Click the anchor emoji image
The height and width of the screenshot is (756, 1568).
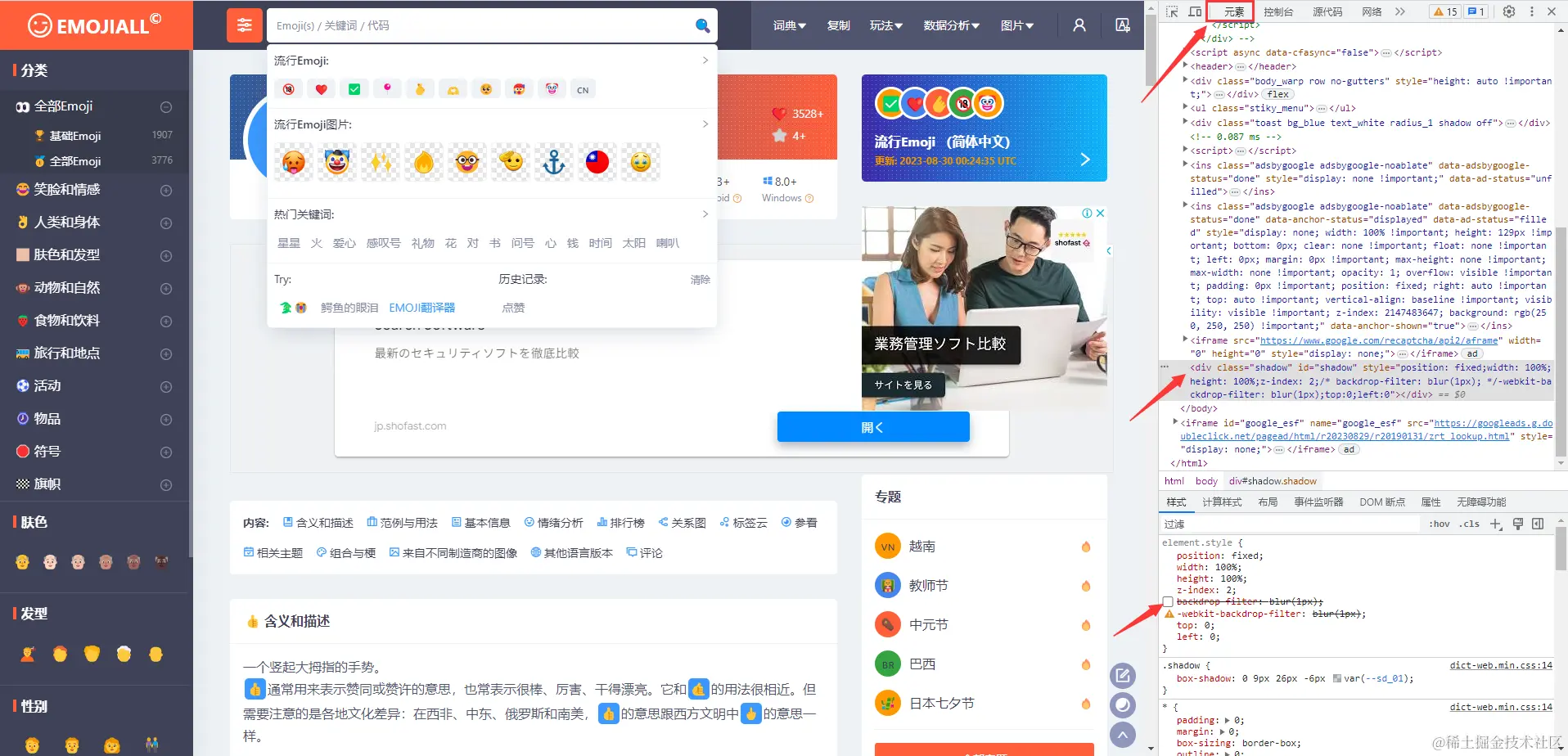pyautogui.click(x=554, y=162)
